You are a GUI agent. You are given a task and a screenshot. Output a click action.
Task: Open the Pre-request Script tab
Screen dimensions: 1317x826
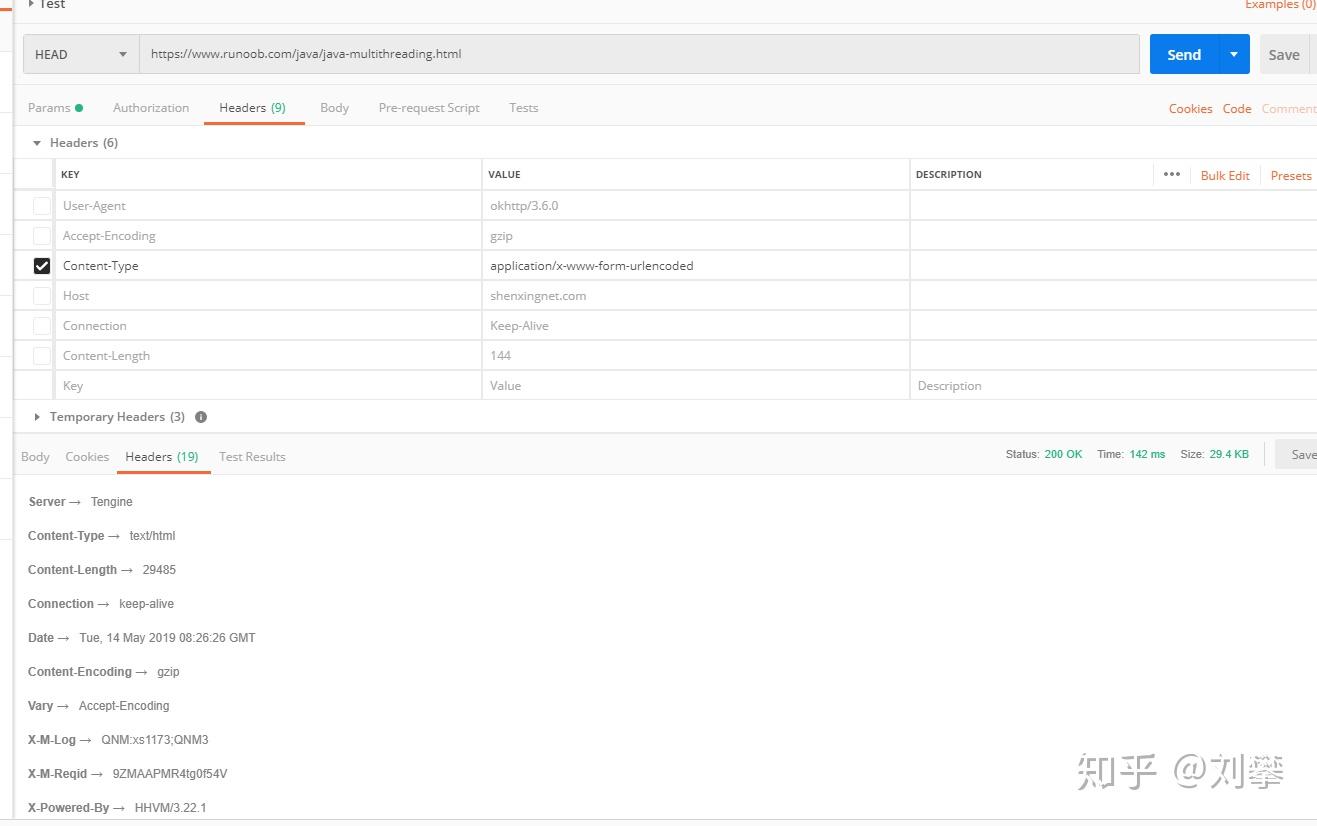click(429, 108)
